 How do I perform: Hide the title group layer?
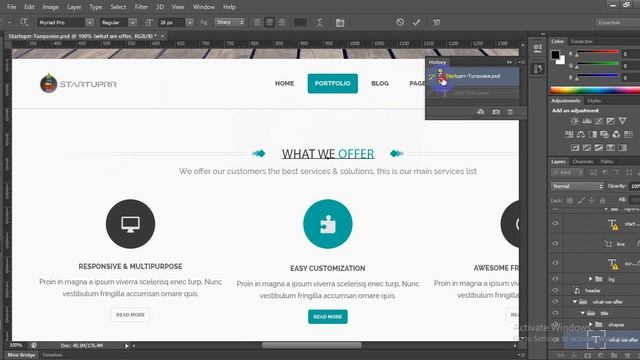click(555, 313)
